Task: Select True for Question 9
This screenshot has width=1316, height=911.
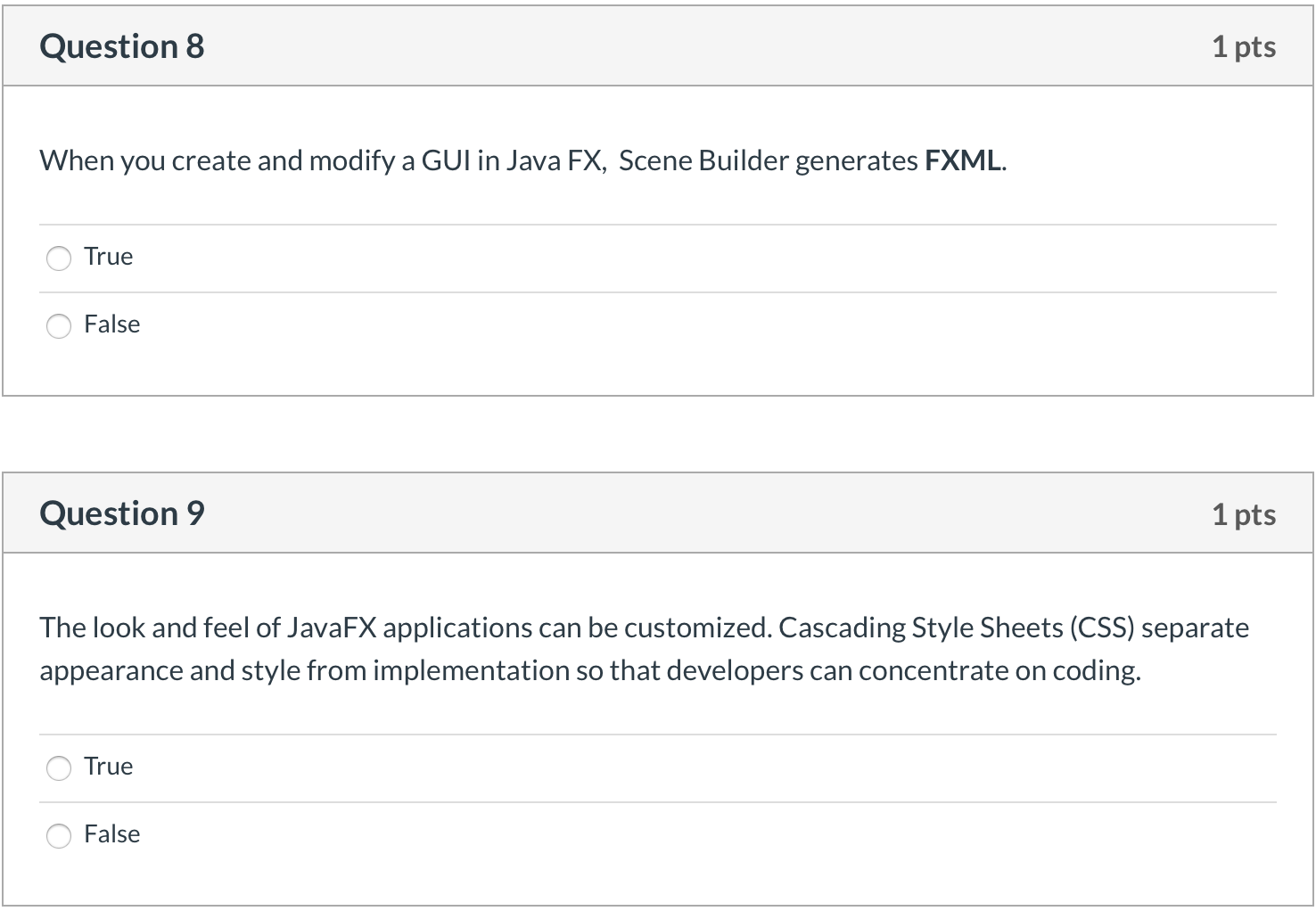Action: [59, 767]
